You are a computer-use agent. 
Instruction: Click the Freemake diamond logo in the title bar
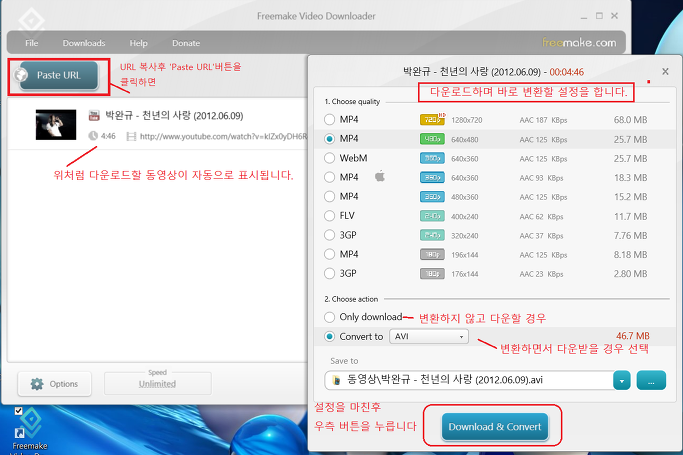[x=31, y=21]
